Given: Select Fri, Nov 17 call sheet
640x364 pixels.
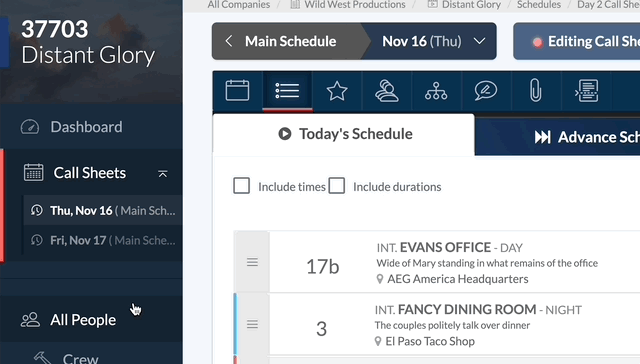Looking at the screenshot, I should point(103,240).
